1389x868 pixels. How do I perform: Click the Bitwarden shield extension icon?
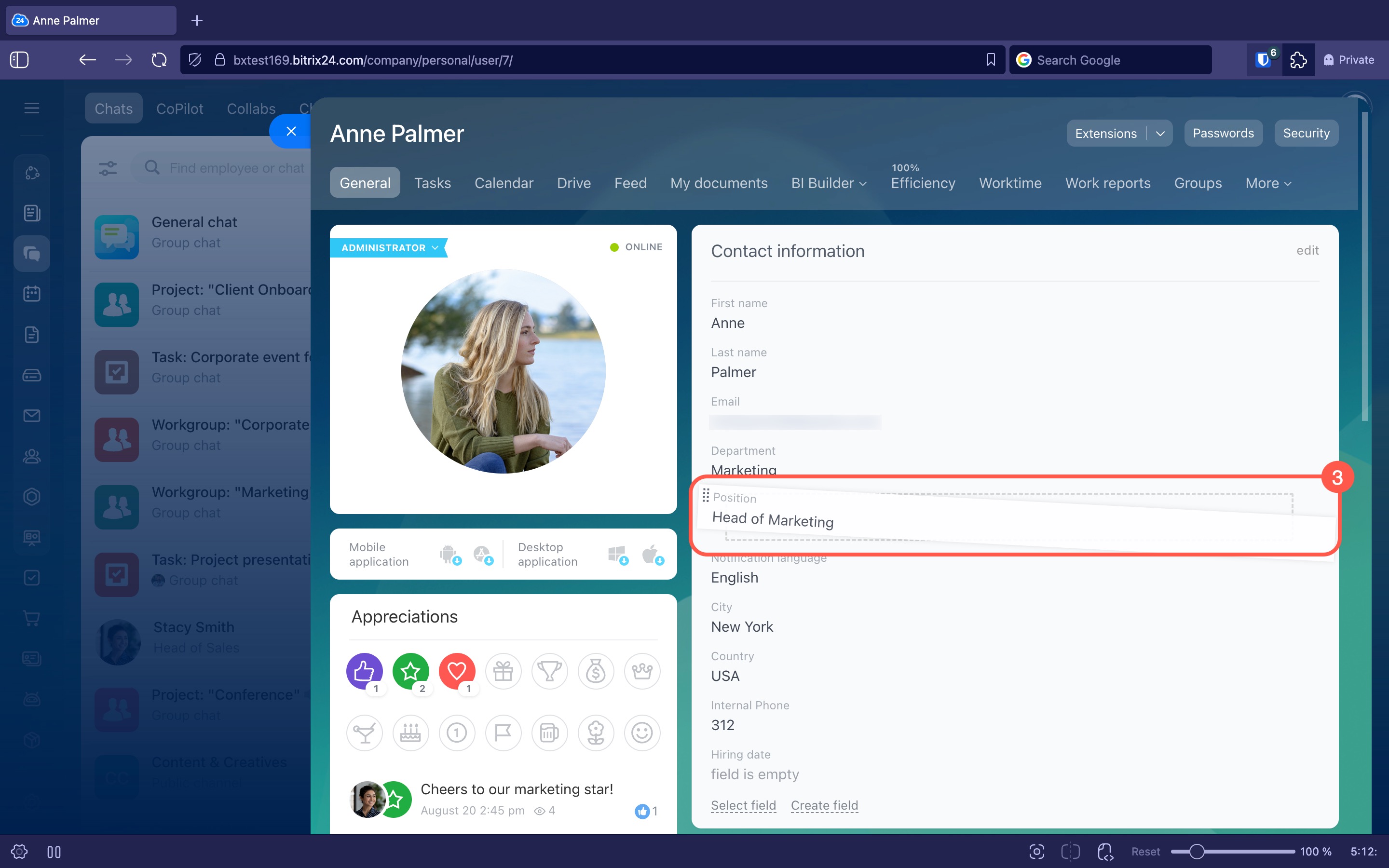pos(1264,60)
